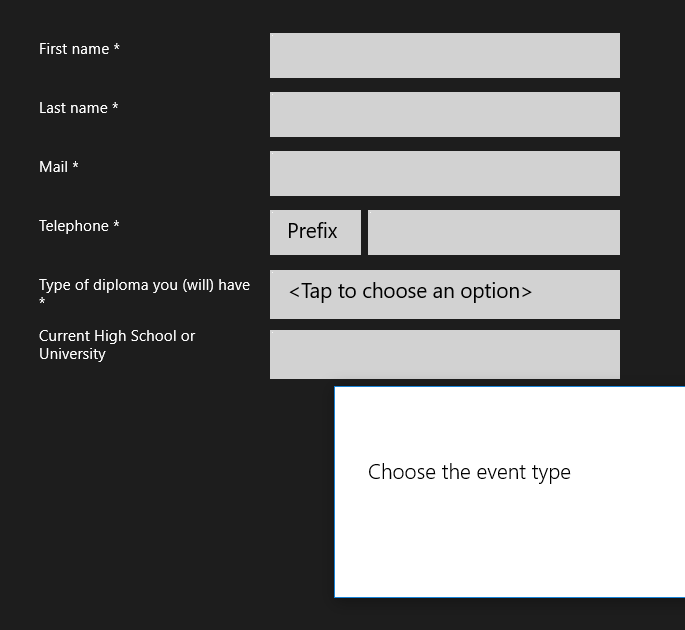
Task: Click the 'Current High School or University' label
Action: click(116, 344)
